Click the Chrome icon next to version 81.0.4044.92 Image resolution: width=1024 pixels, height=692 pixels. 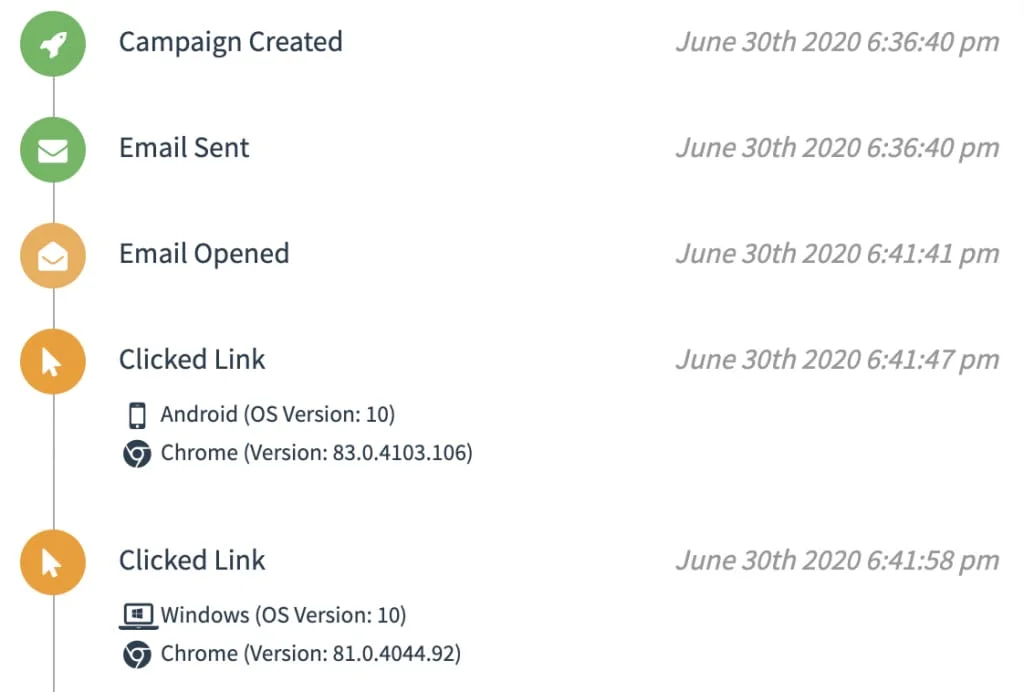pos(137,654)
